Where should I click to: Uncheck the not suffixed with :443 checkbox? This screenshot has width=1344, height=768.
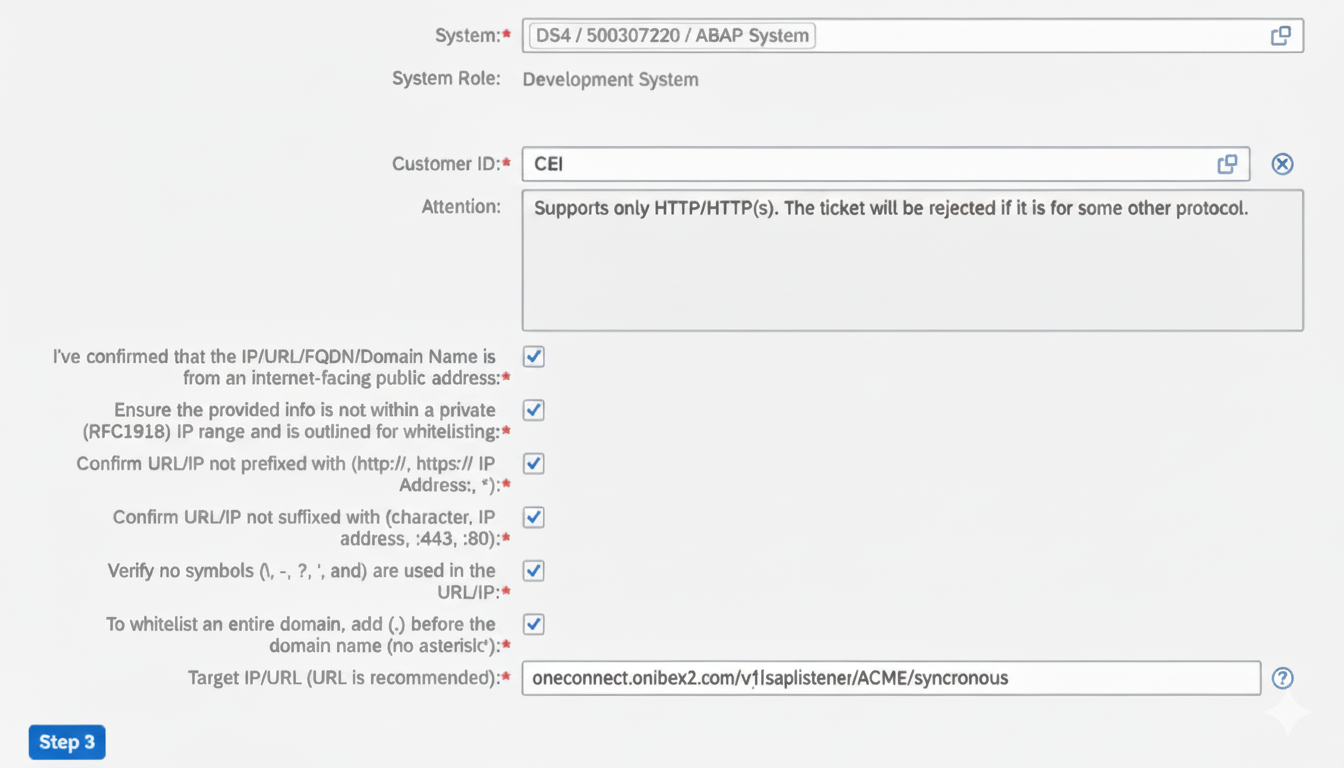[x=534, y=517]
